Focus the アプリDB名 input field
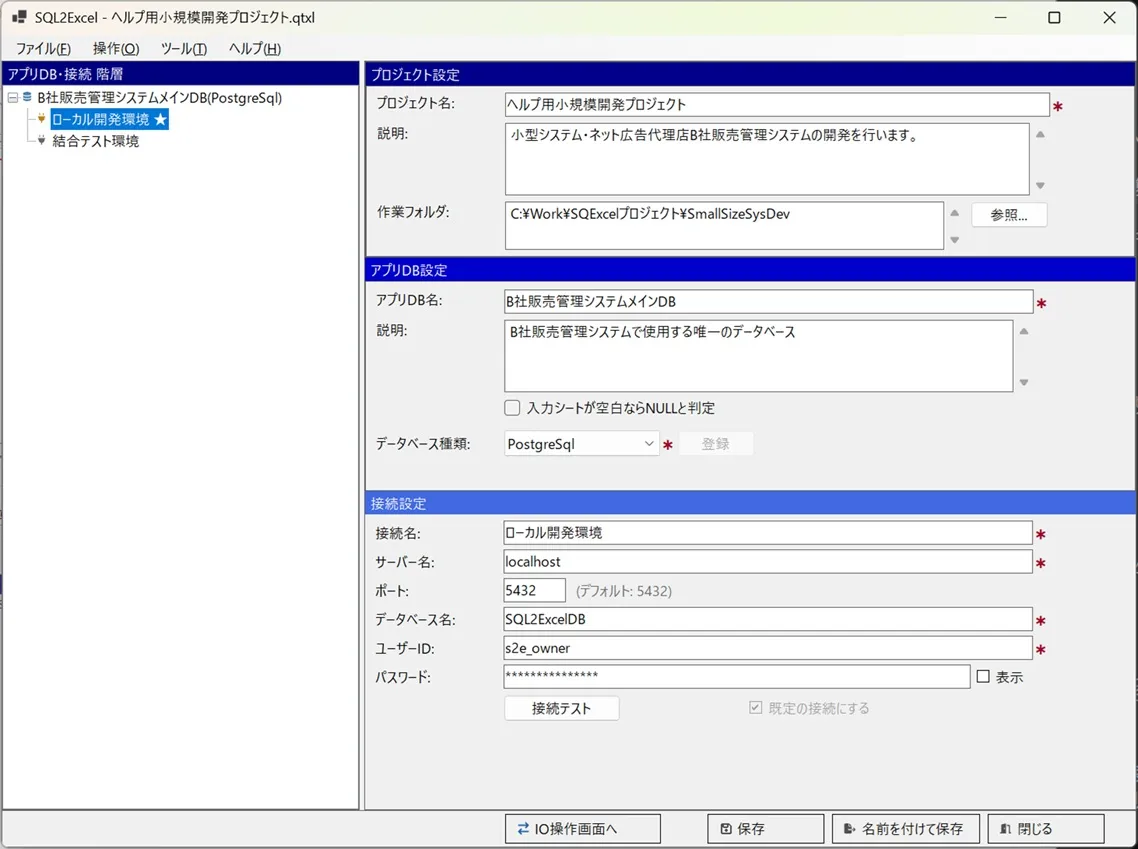 pyautogui.click(x=769, y=301)
